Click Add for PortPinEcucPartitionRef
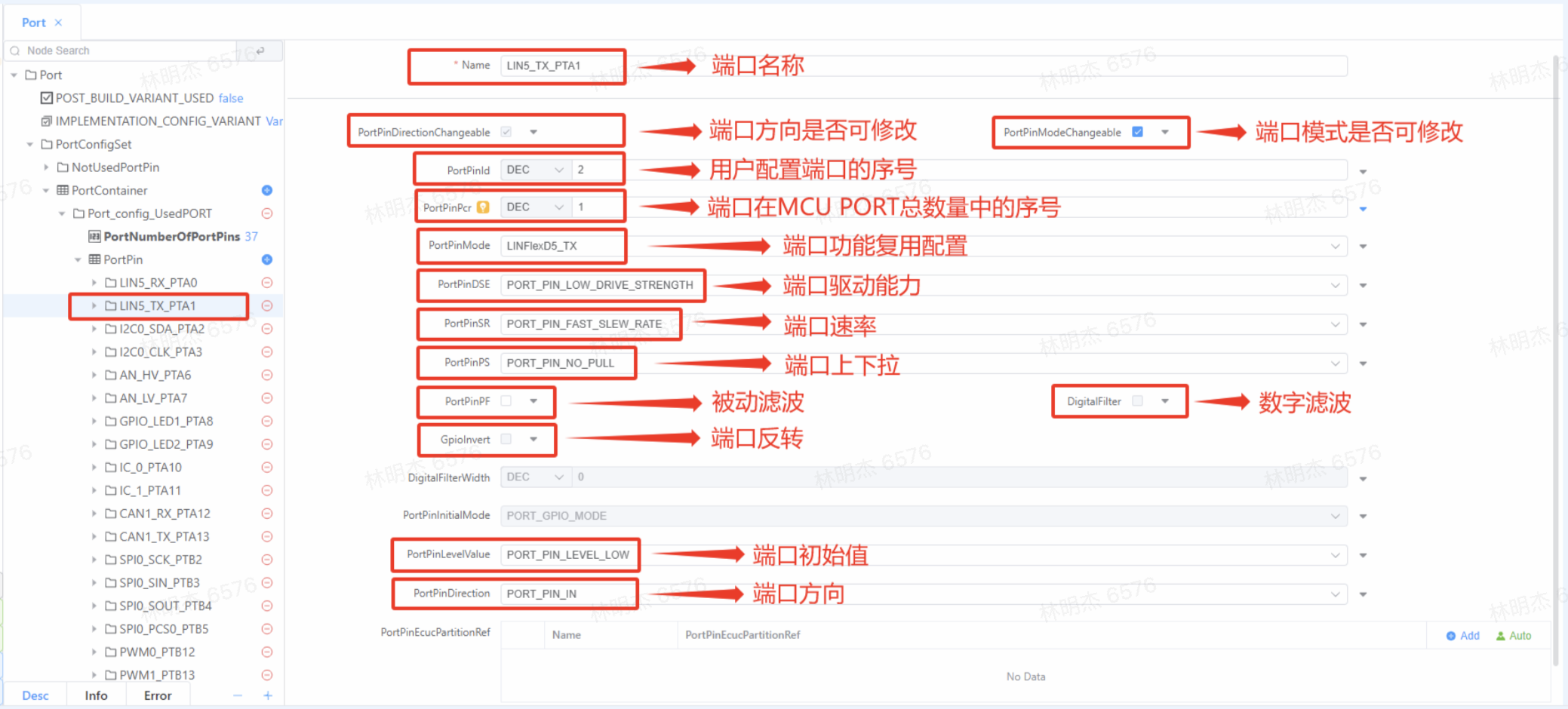 [1462, 636]
